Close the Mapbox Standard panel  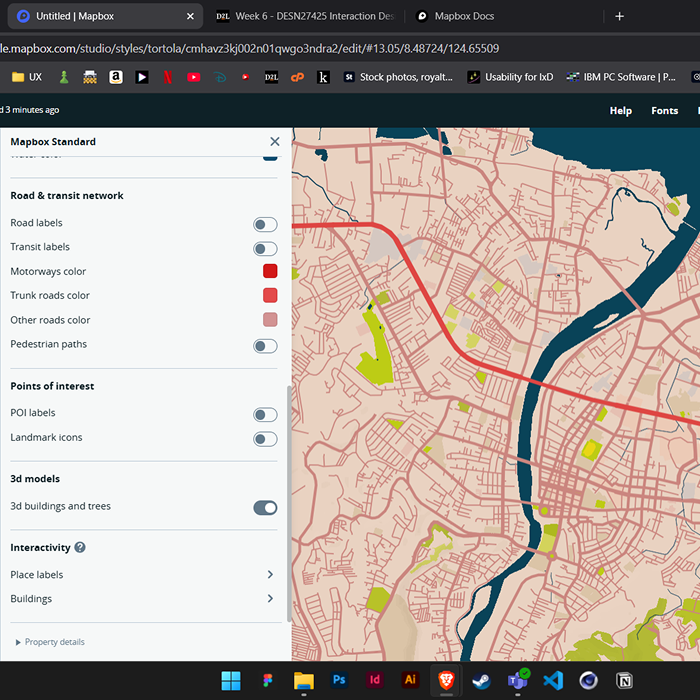275,142
